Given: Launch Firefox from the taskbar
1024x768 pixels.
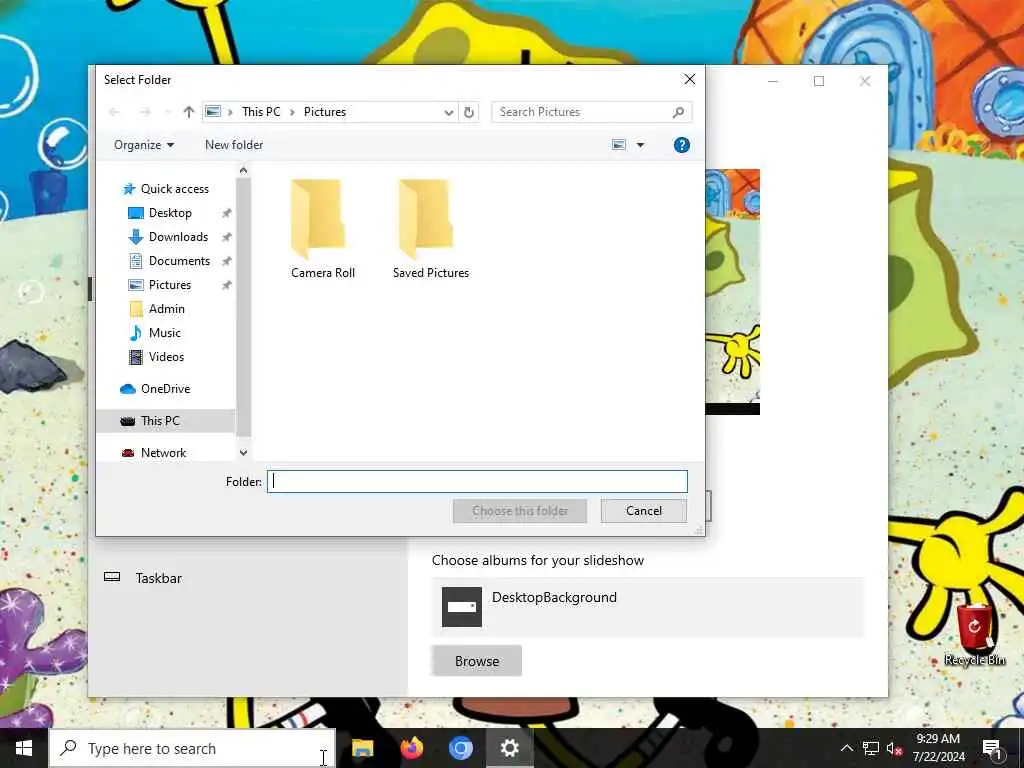Looking at the screenshot, I should [411, 748].
